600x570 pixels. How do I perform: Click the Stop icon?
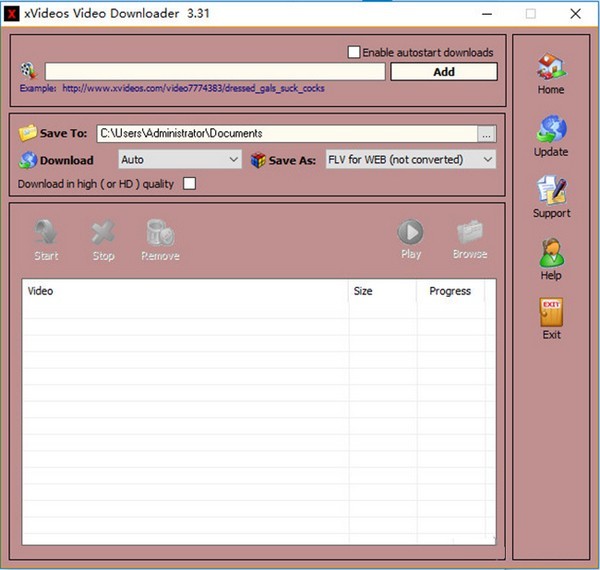[x=103, y=234]
